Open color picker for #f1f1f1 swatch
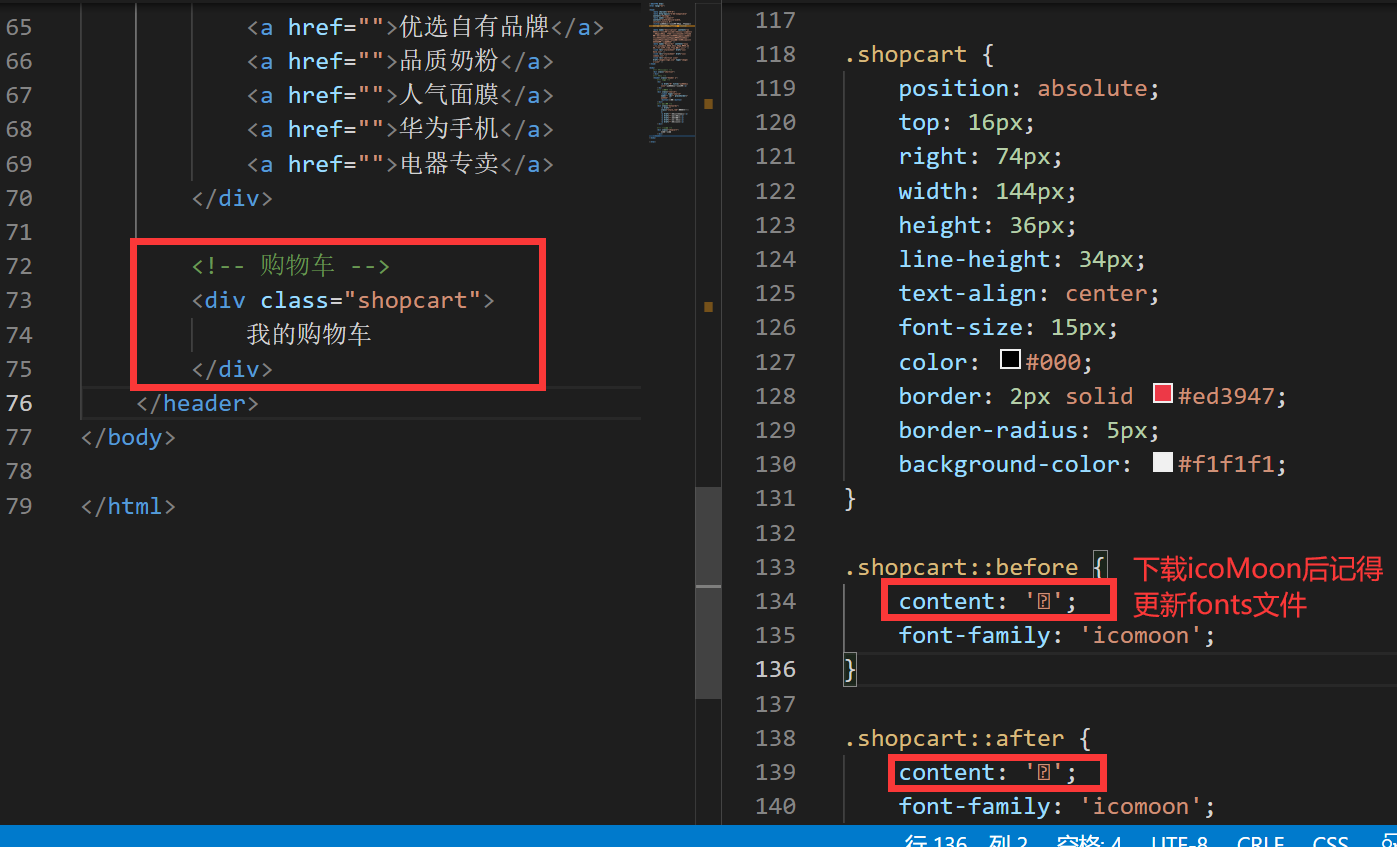 coord(1162,463)
